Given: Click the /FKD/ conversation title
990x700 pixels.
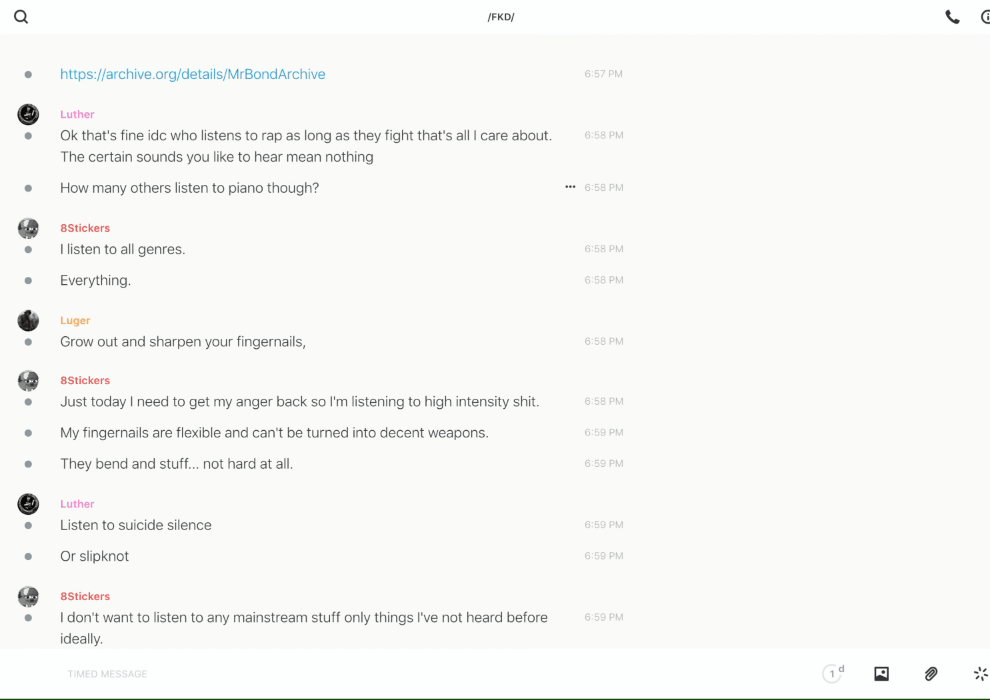Looking at the screenshot, I should click(501, 17).
